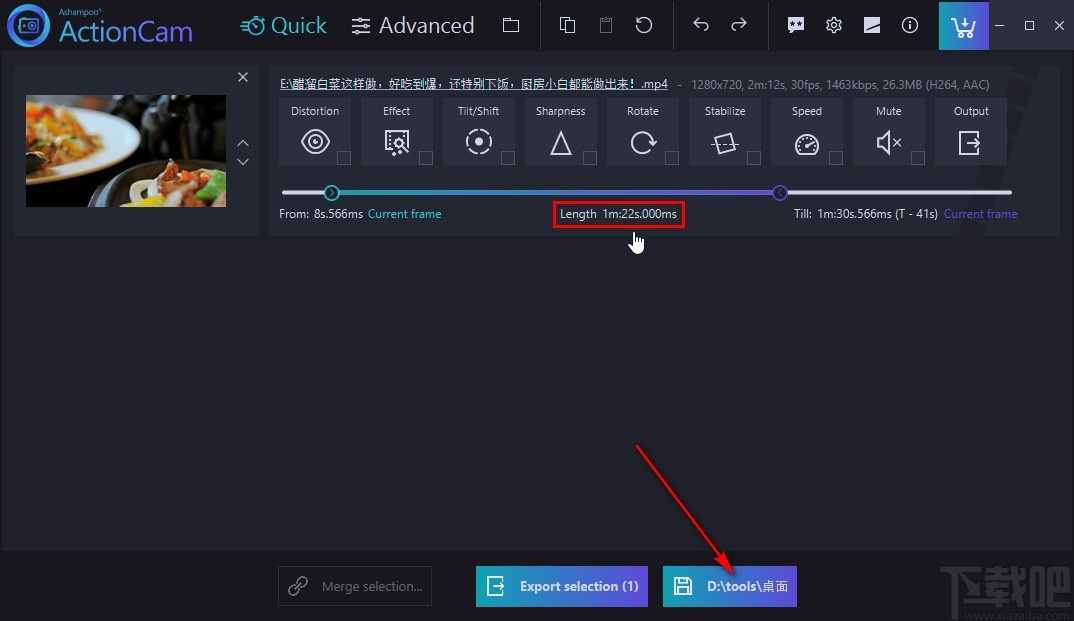
Task: Select the Speed gauge icon
Action: point(807,144)
